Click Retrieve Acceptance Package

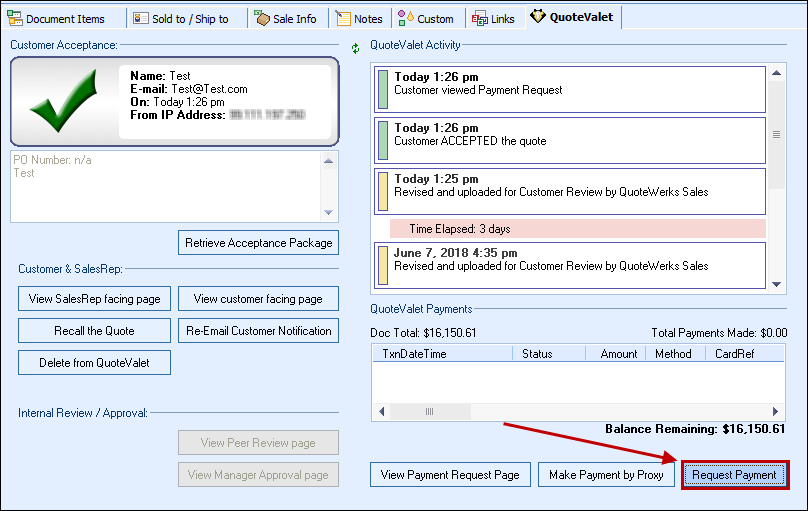point(258,243)
